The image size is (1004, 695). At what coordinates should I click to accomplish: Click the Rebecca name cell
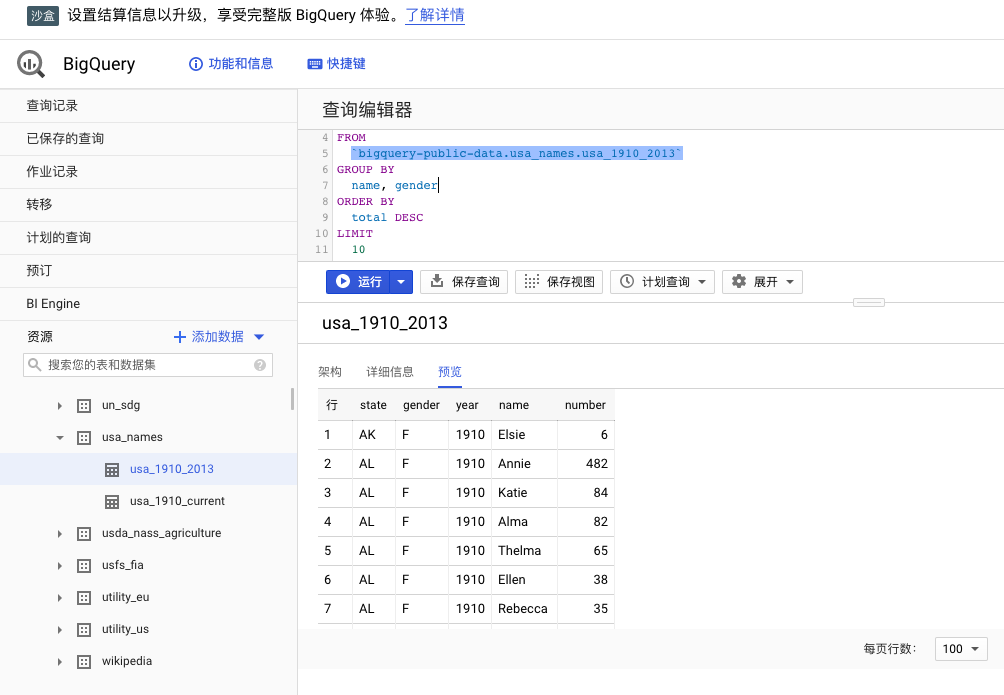pyautogui.click(x=522, y=609)
